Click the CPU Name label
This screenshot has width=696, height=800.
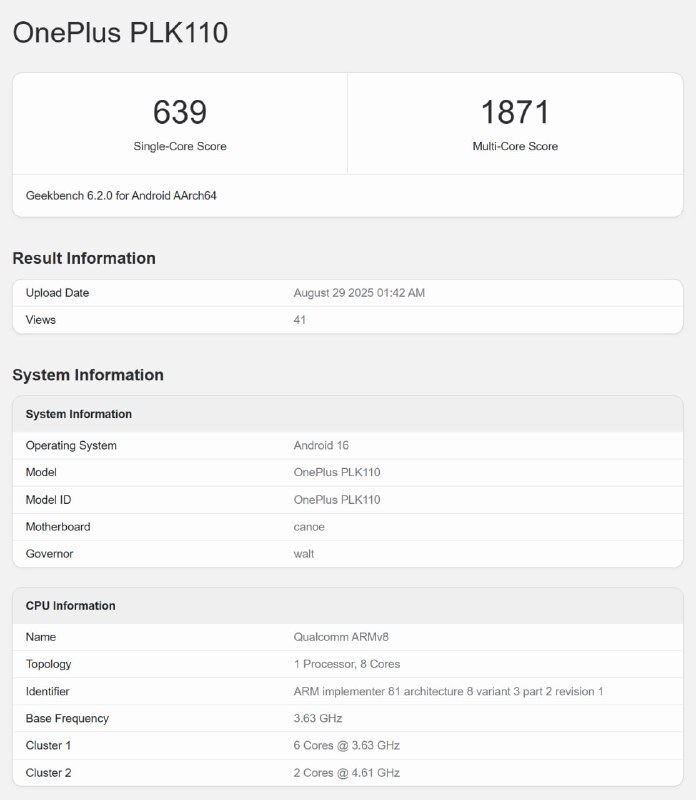pyautogui.click(x=41, y=637)
